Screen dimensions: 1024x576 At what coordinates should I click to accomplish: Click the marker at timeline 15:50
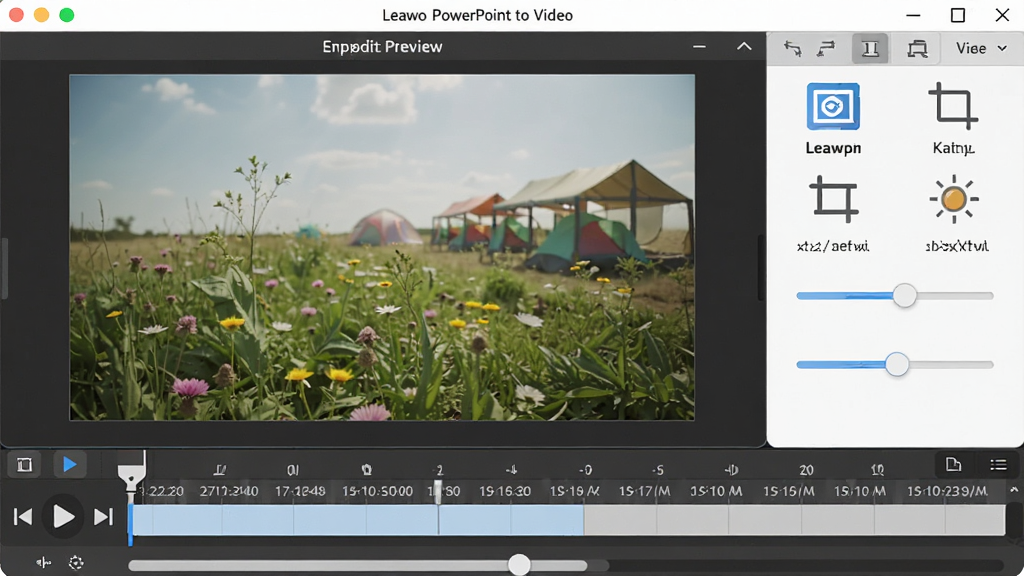438,492
